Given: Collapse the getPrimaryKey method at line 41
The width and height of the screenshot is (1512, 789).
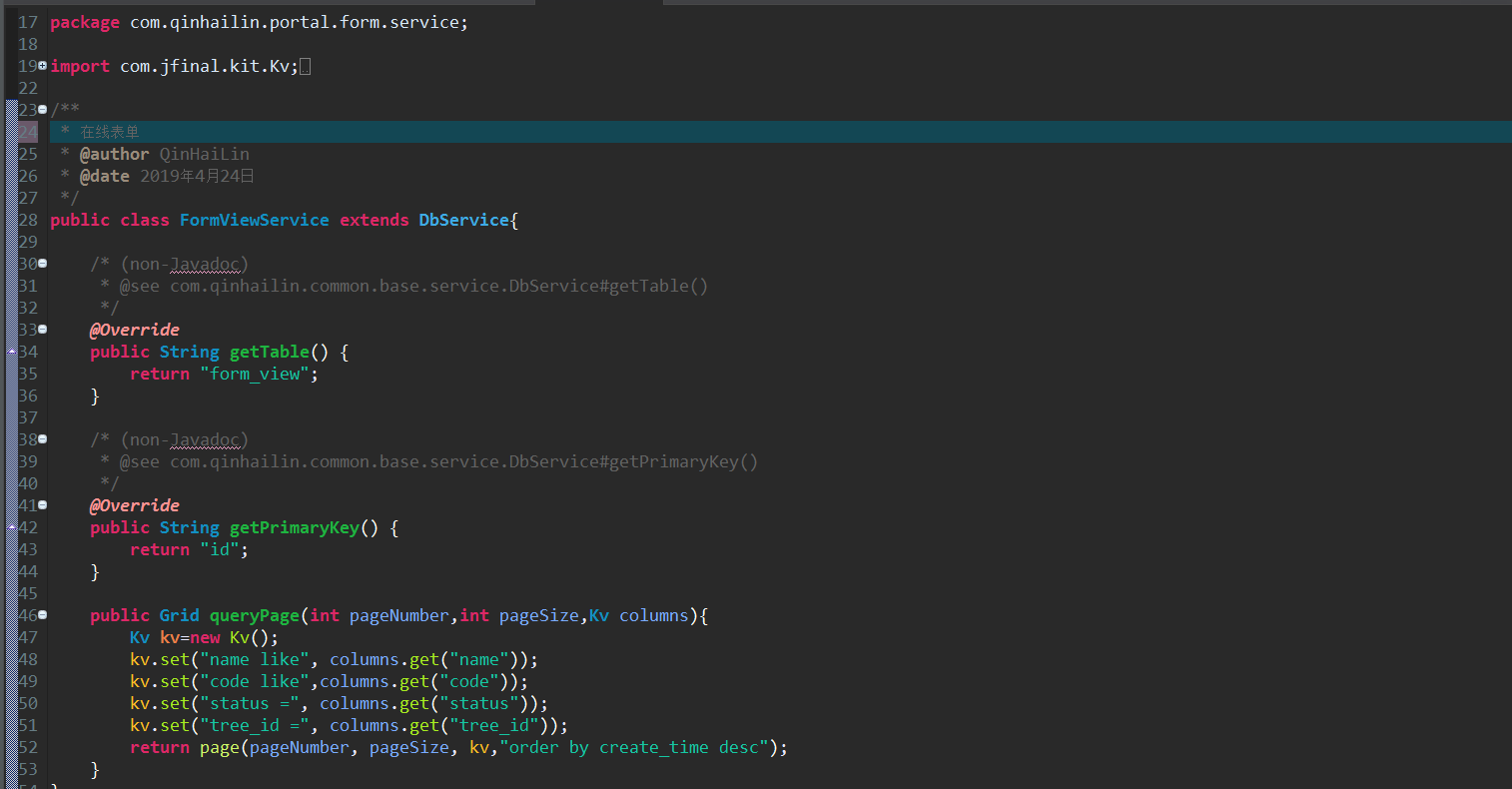Looking at the screenshot, I should (42, 505).
